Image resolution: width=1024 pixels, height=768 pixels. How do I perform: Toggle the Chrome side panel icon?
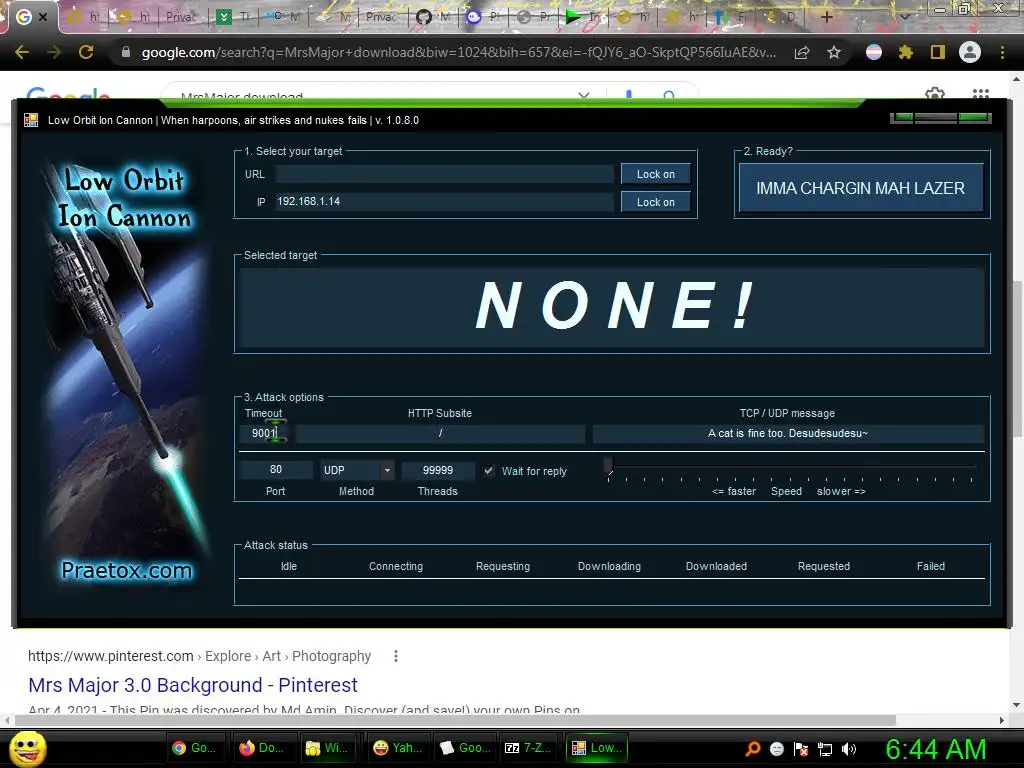(938, 52)
